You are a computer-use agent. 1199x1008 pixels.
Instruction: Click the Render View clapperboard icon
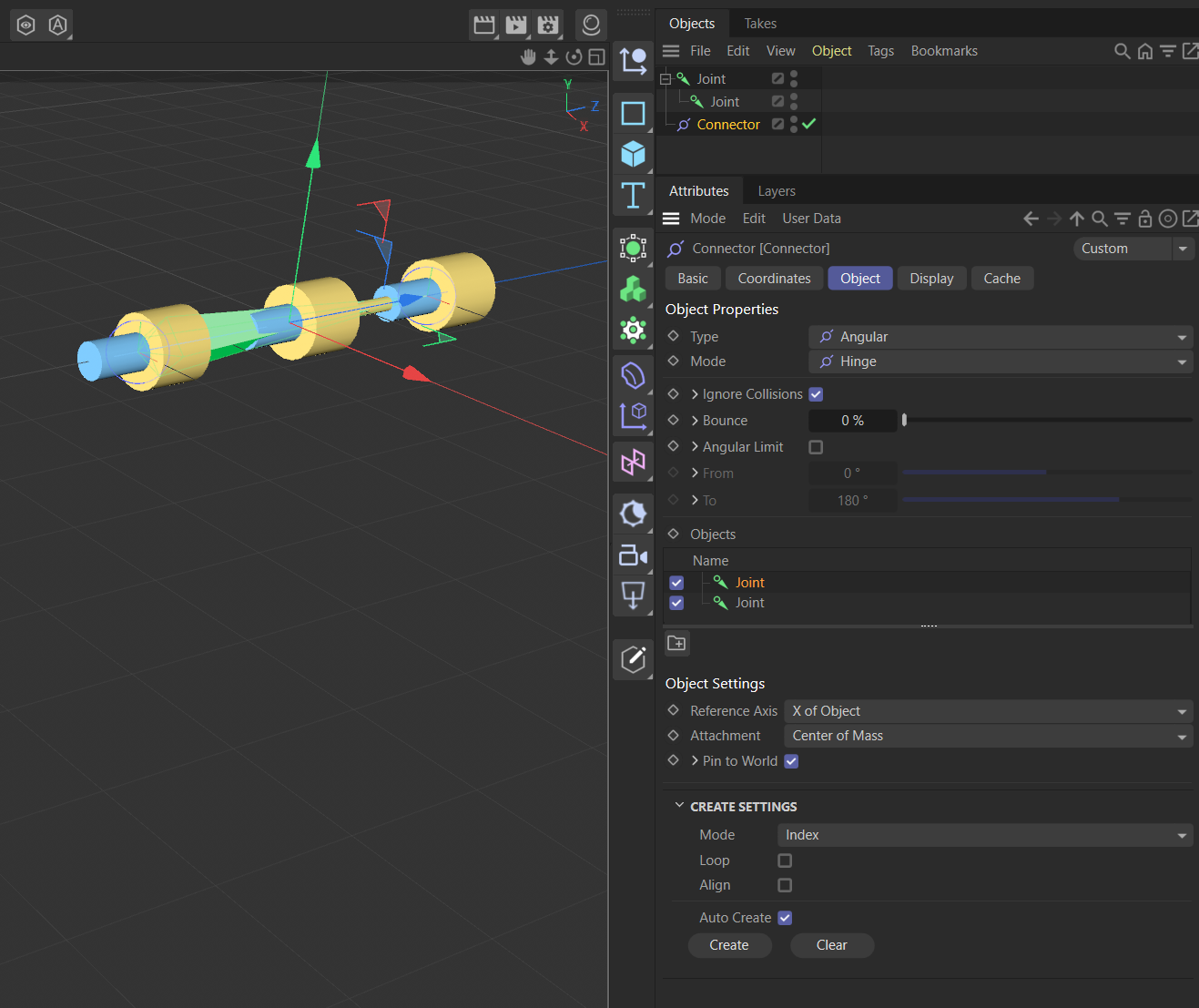tap(484, 25)
